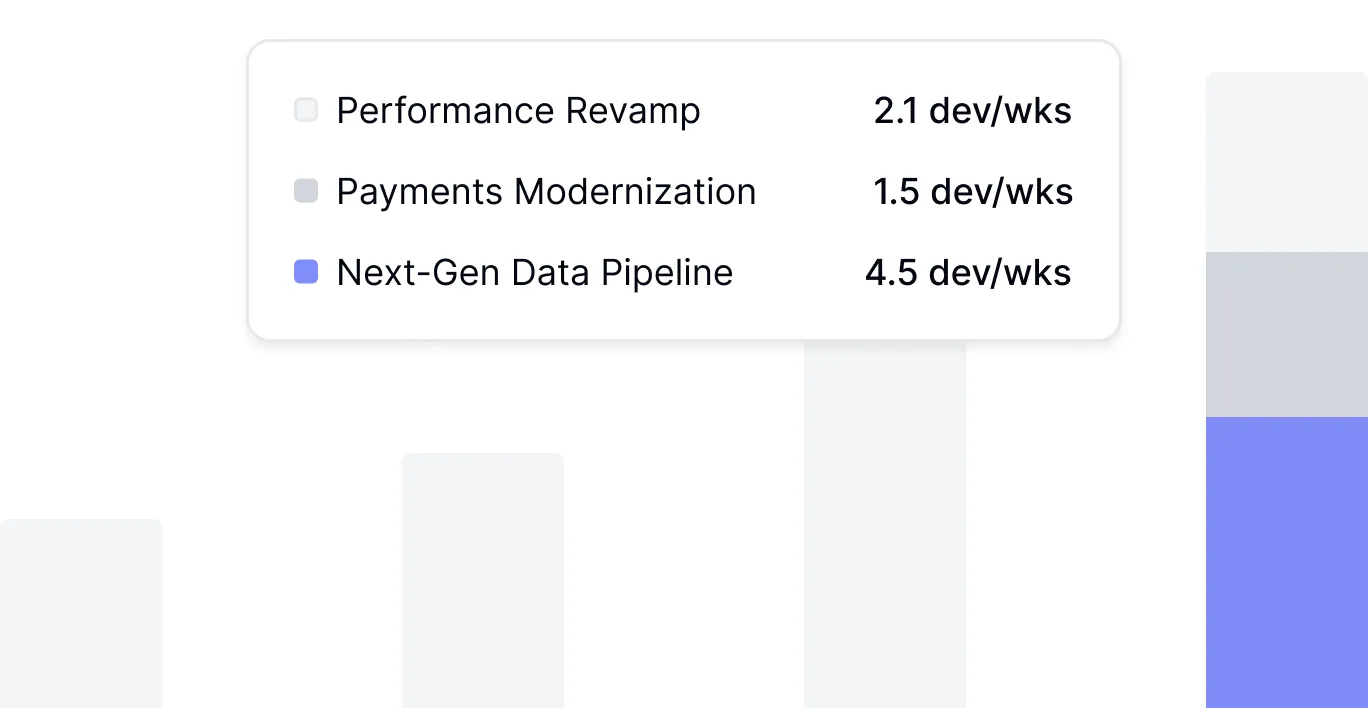
Task: Click the purple Next-Gen Data Pipeline legend swatch
Action: pyautogui.click(x=306, y=272)
